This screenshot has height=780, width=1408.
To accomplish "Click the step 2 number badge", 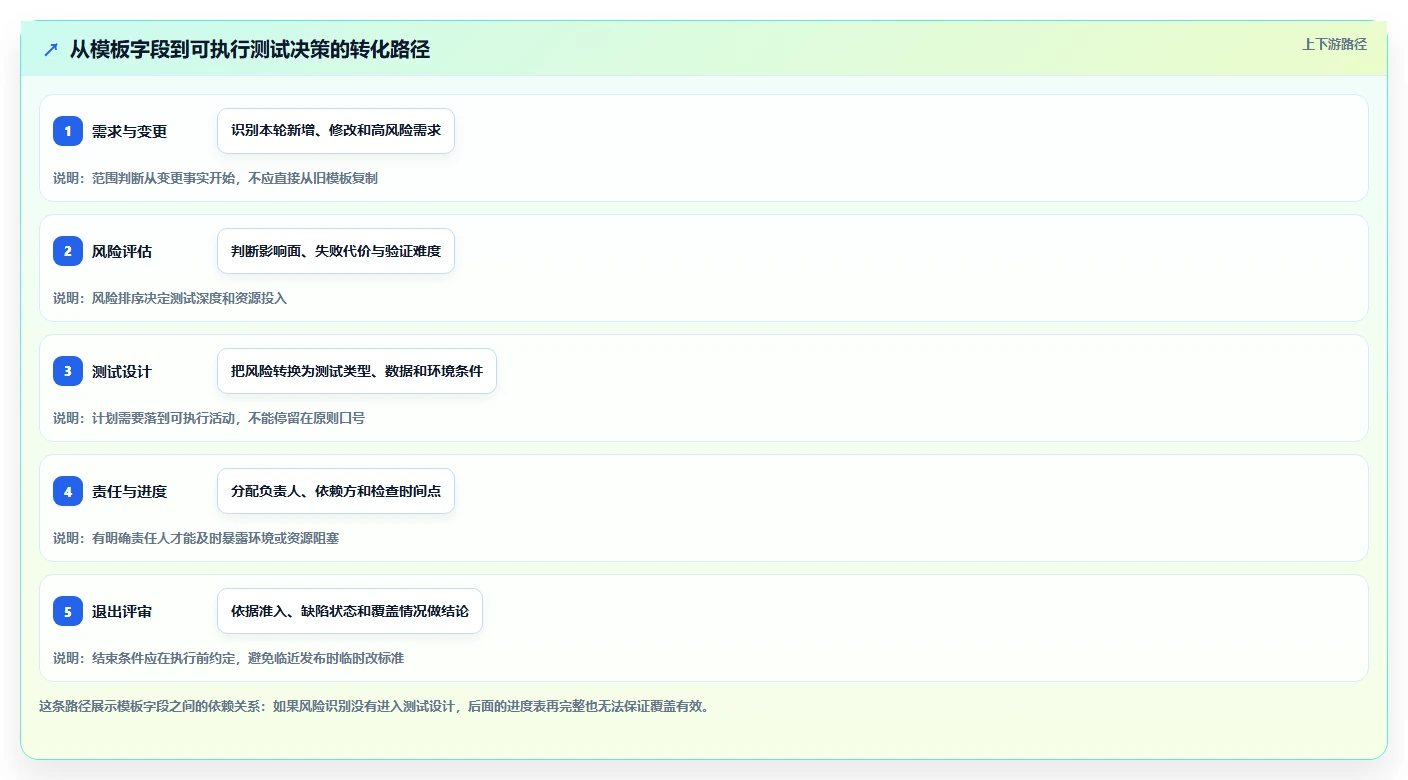I will pyautogui.click(x=68, y=251).
